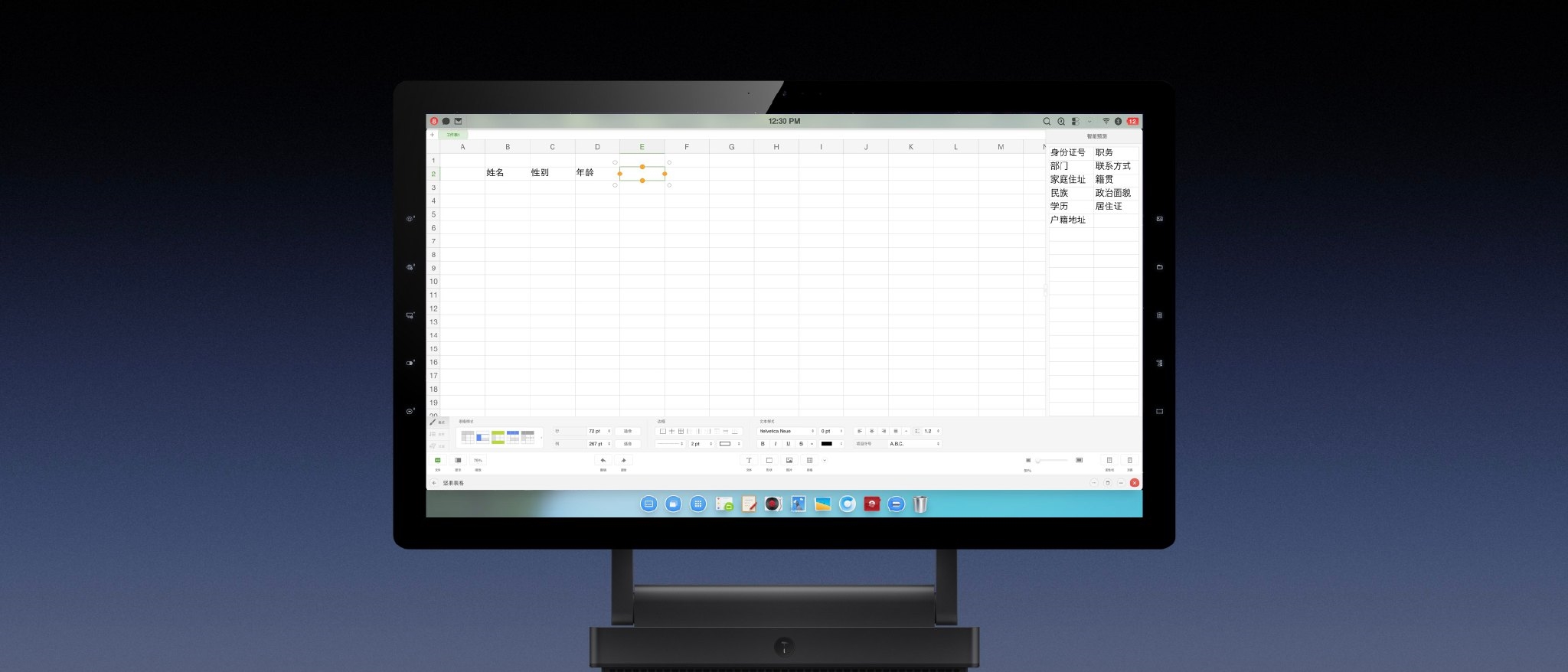The height and width of the screenshot is (672, 1568).
Task: Open the chat bubble icon in status bar
Action: (x=446, y=121)
